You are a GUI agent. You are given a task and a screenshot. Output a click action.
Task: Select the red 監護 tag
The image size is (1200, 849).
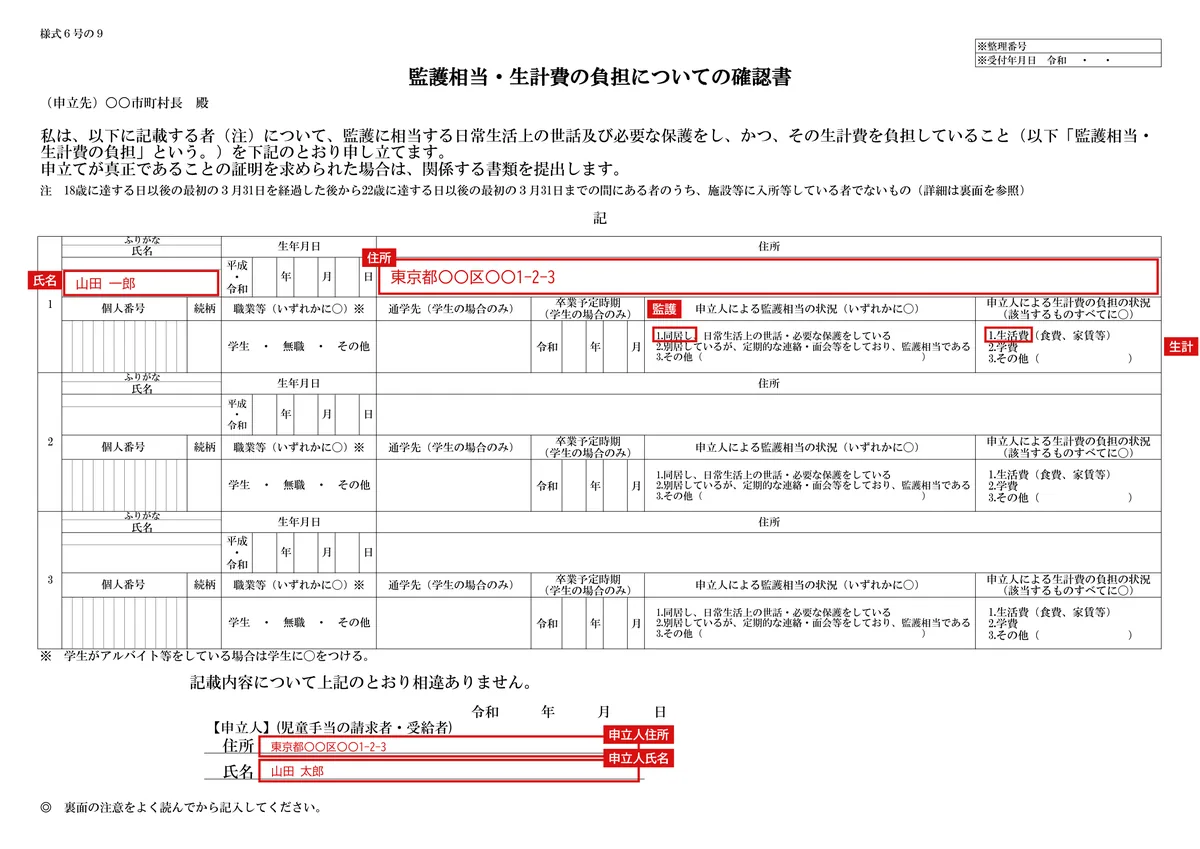[663, 309]
